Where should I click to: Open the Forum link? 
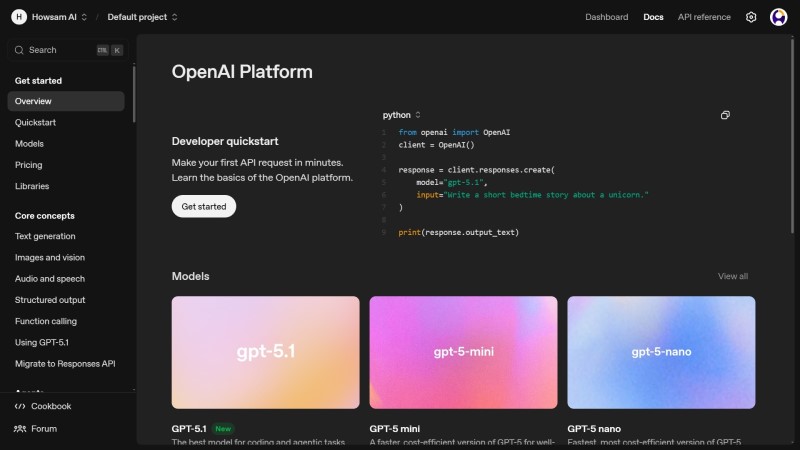pos(44,429)
